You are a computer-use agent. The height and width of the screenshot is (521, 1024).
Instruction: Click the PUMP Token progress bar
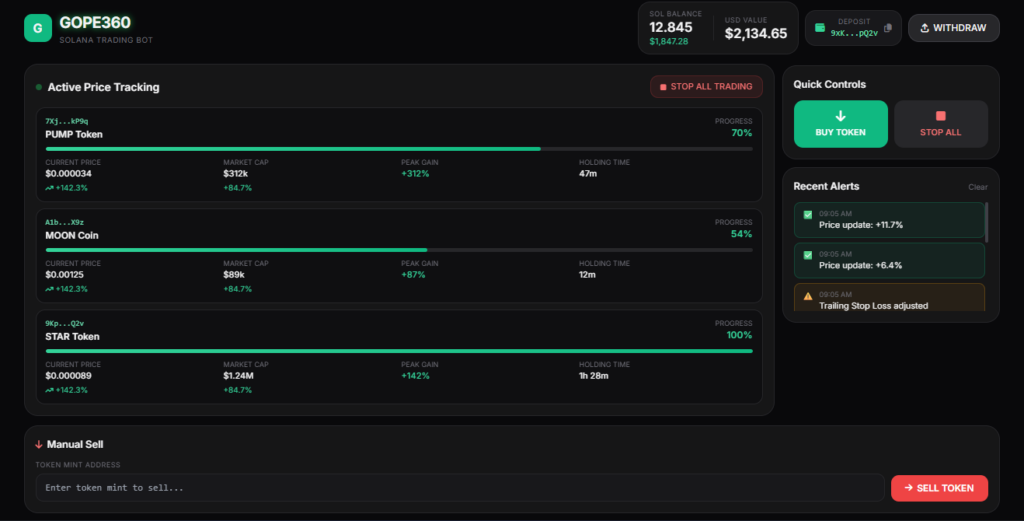[399, 149]
